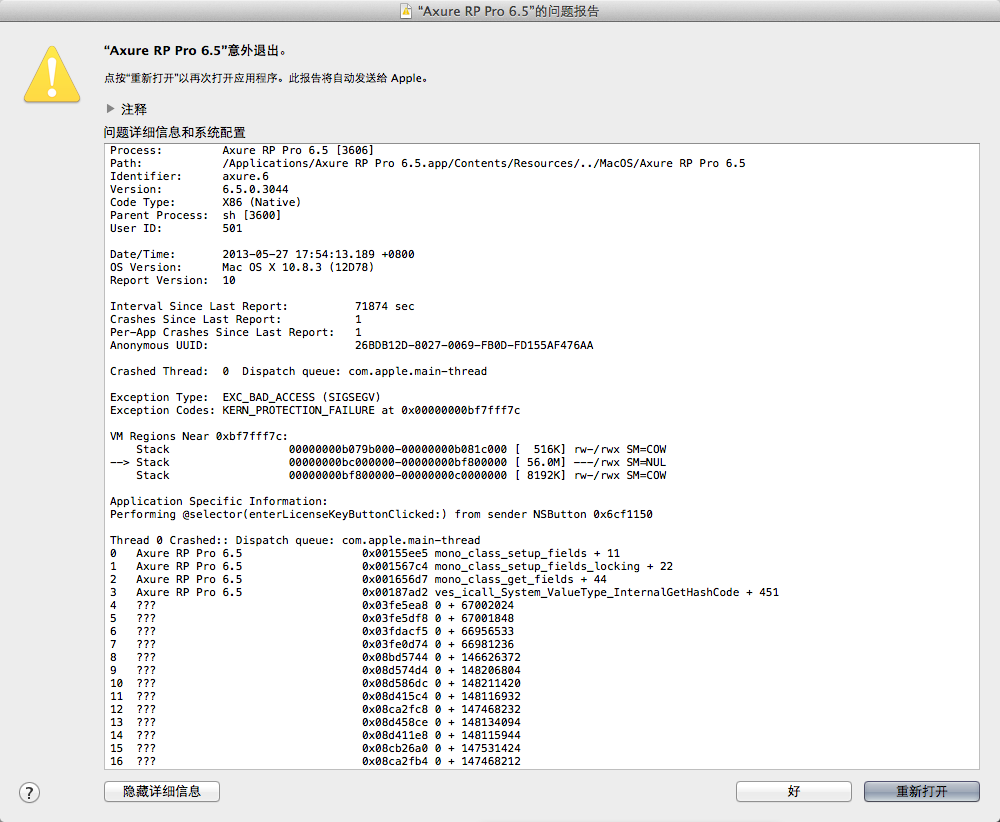Click the 'Thread 0 Crashed::' header line
Viewport: 1000px width, 822px height.
pyautogui.click(x=295, y=541)
